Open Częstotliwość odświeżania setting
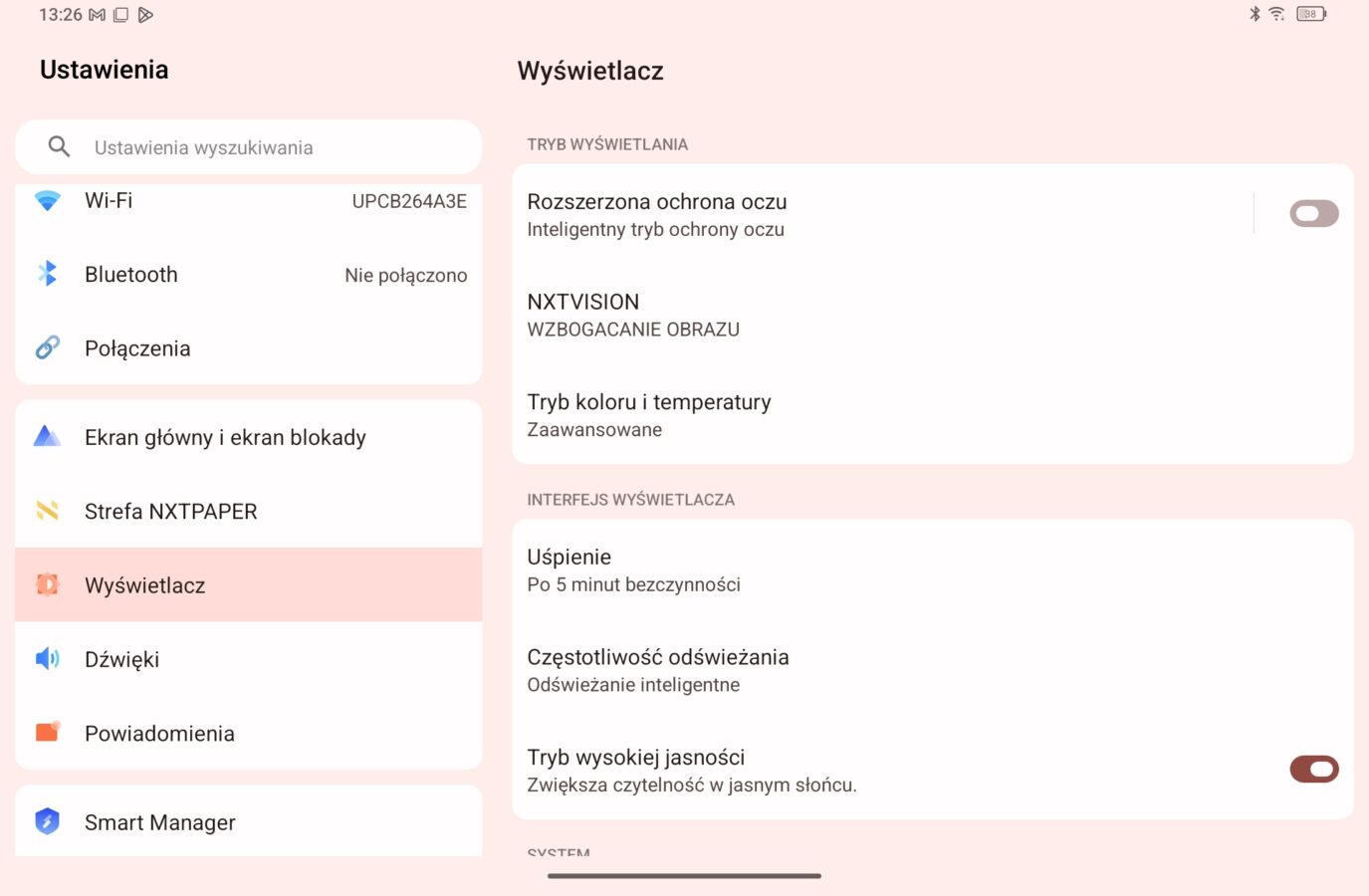This screenshot has width=1369, height=896. 933,670
